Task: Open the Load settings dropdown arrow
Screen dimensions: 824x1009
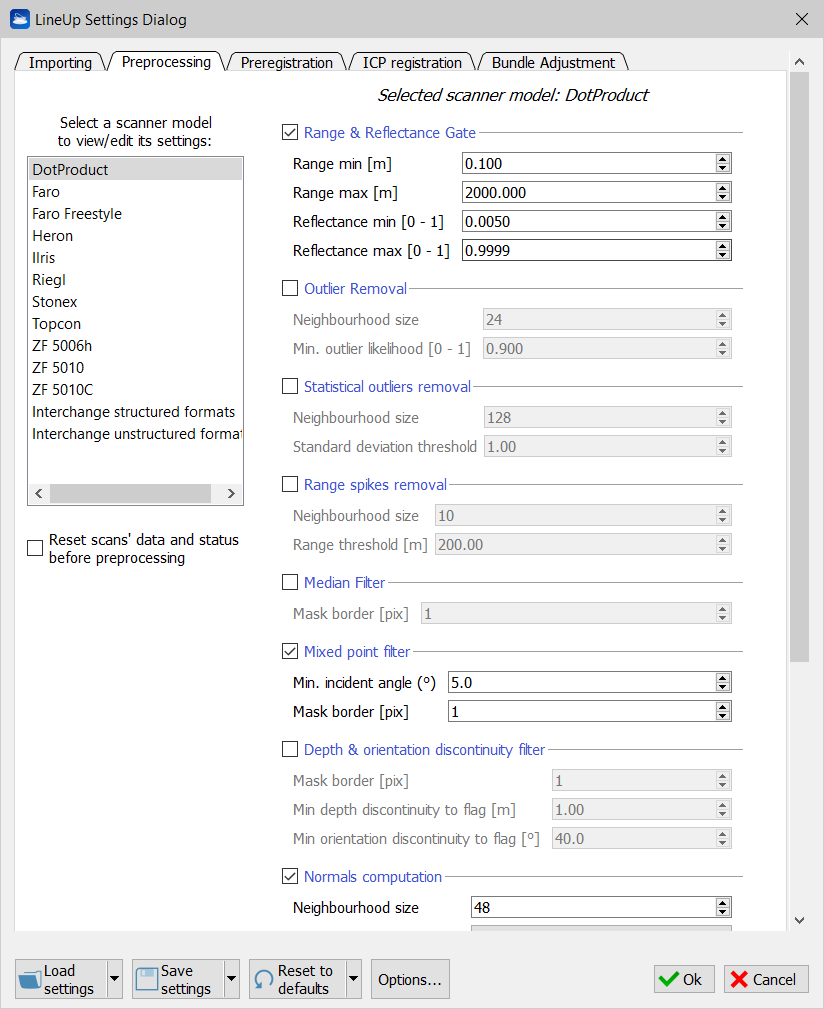Action: point(114,980)
